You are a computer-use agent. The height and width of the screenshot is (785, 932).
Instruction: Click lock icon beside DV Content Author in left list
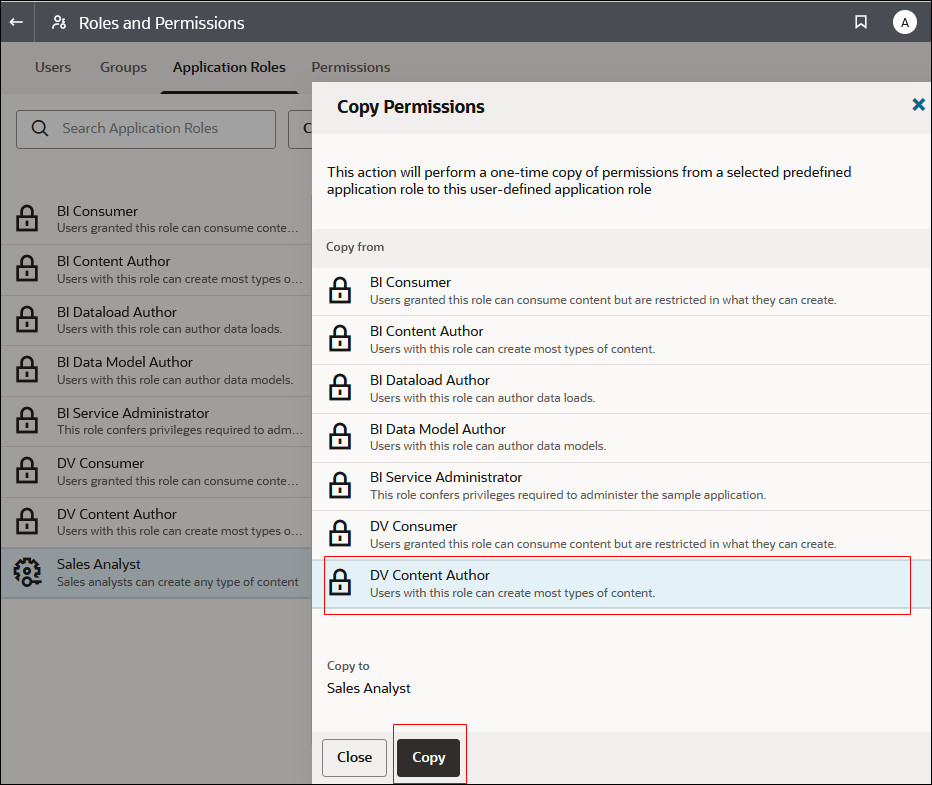tap(27, 522)
